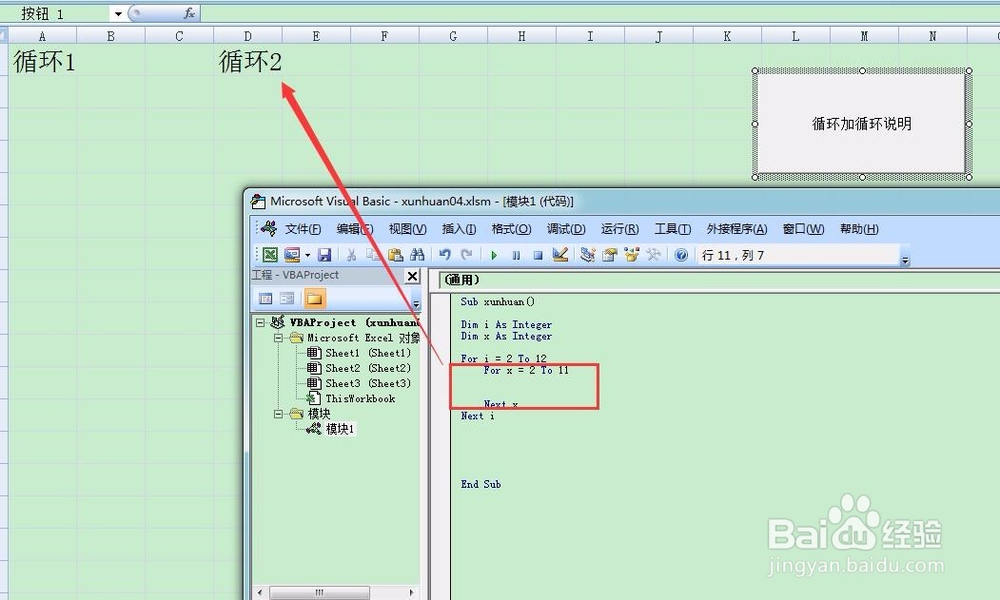Select the Toggle Folders icon in Project Explorer
This screenshot has width=1000, height=600.
(313, 295)
